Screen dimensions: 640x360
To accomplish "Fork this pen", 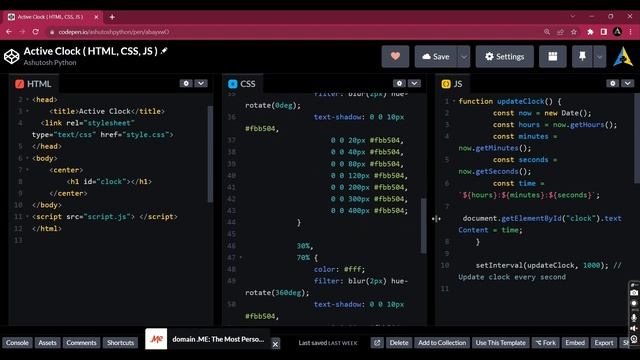I will click(x=546, y=342).
